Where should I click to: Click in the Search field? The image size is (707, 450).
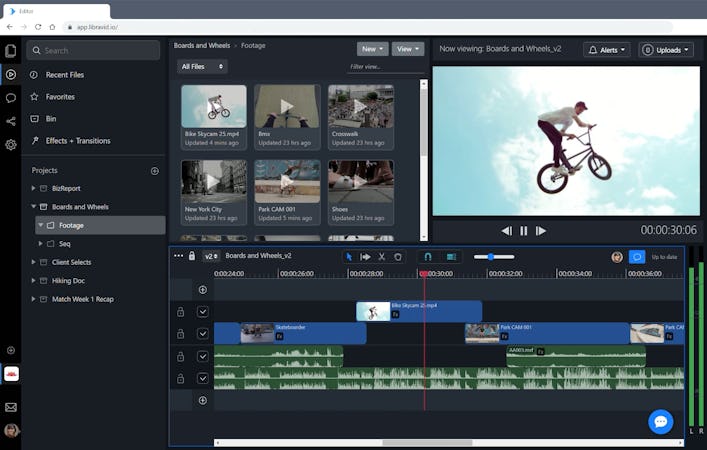pos(93,51)
